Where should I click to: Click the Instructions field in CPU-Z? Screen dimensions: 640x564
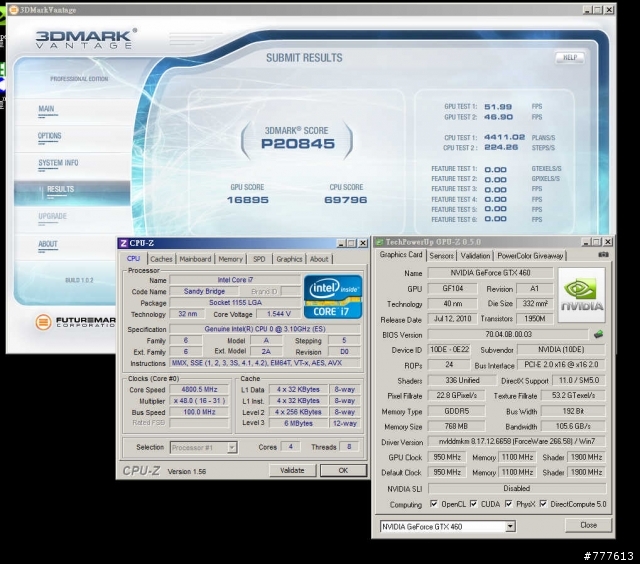tap(265, 363)
